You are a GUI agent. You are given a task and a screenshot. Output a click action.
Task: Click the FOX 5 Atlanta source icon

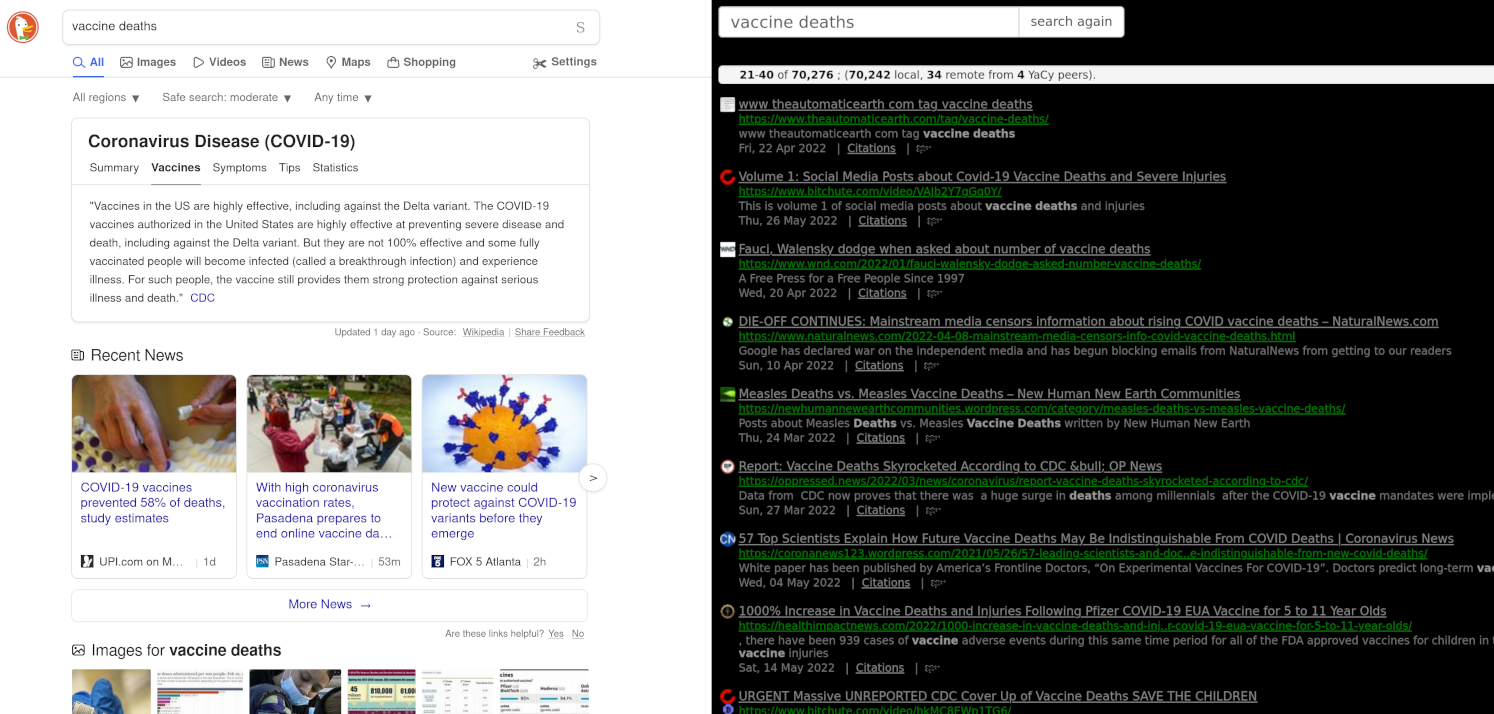(x=437, y=562)
